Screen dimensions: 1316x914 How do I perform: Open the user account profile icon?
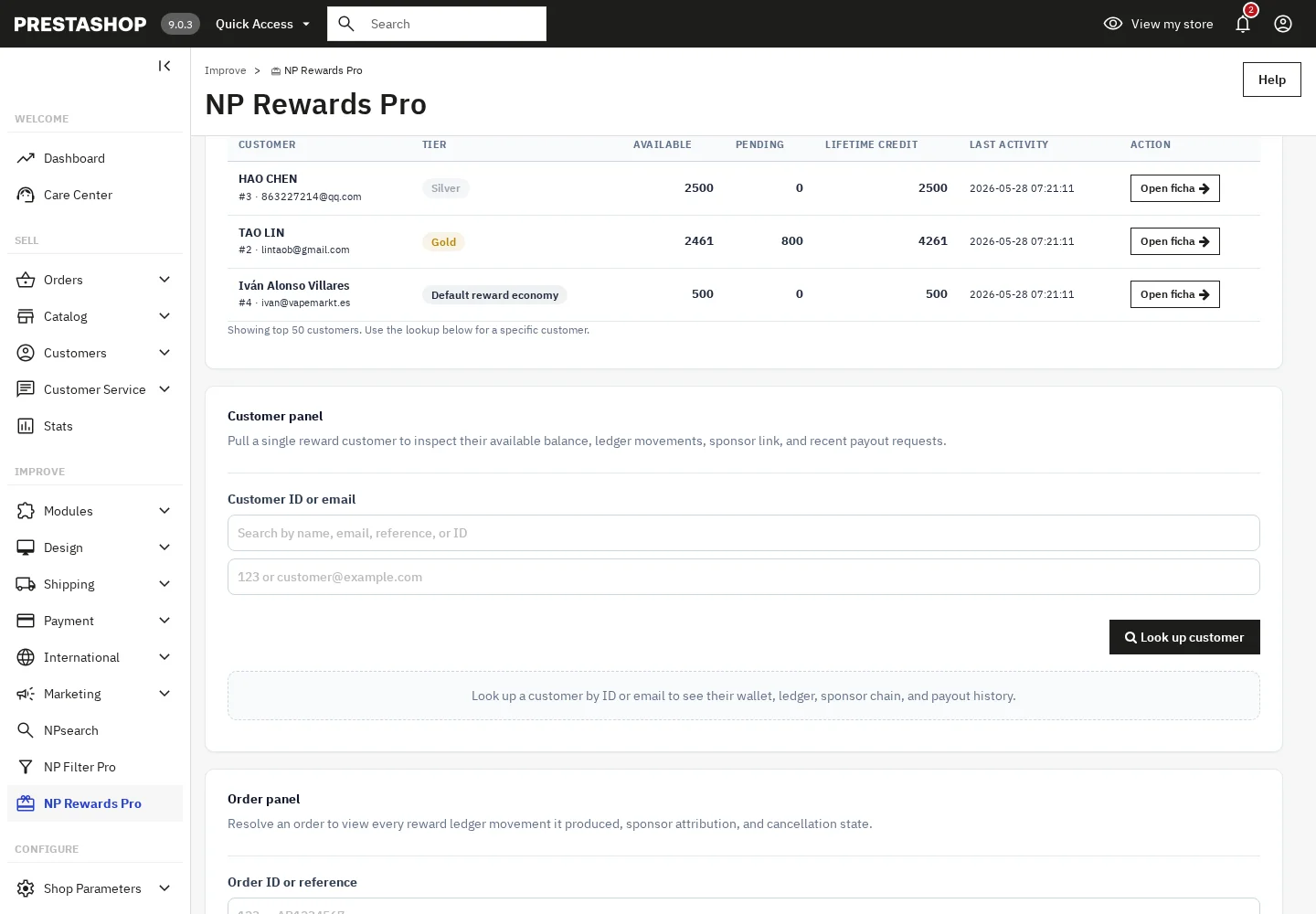point(1283,24)
